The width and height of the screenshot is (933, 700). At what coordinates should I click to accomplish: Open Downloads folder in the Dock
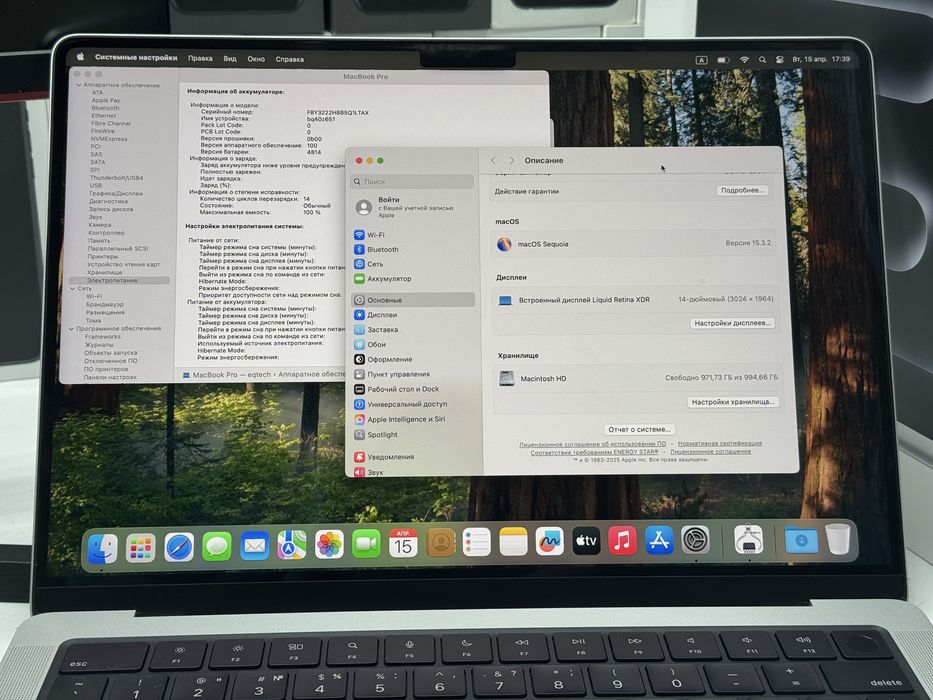[x=801, y=539]
